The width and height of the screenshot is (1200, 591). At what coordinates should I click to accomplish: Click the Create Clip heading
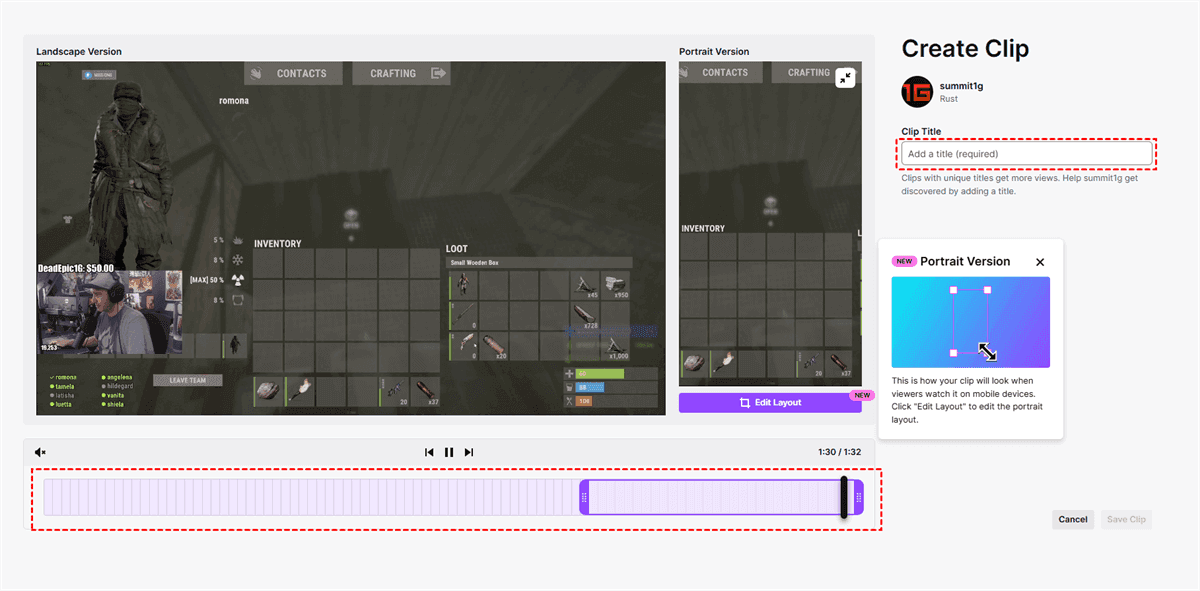pos(965,49)
